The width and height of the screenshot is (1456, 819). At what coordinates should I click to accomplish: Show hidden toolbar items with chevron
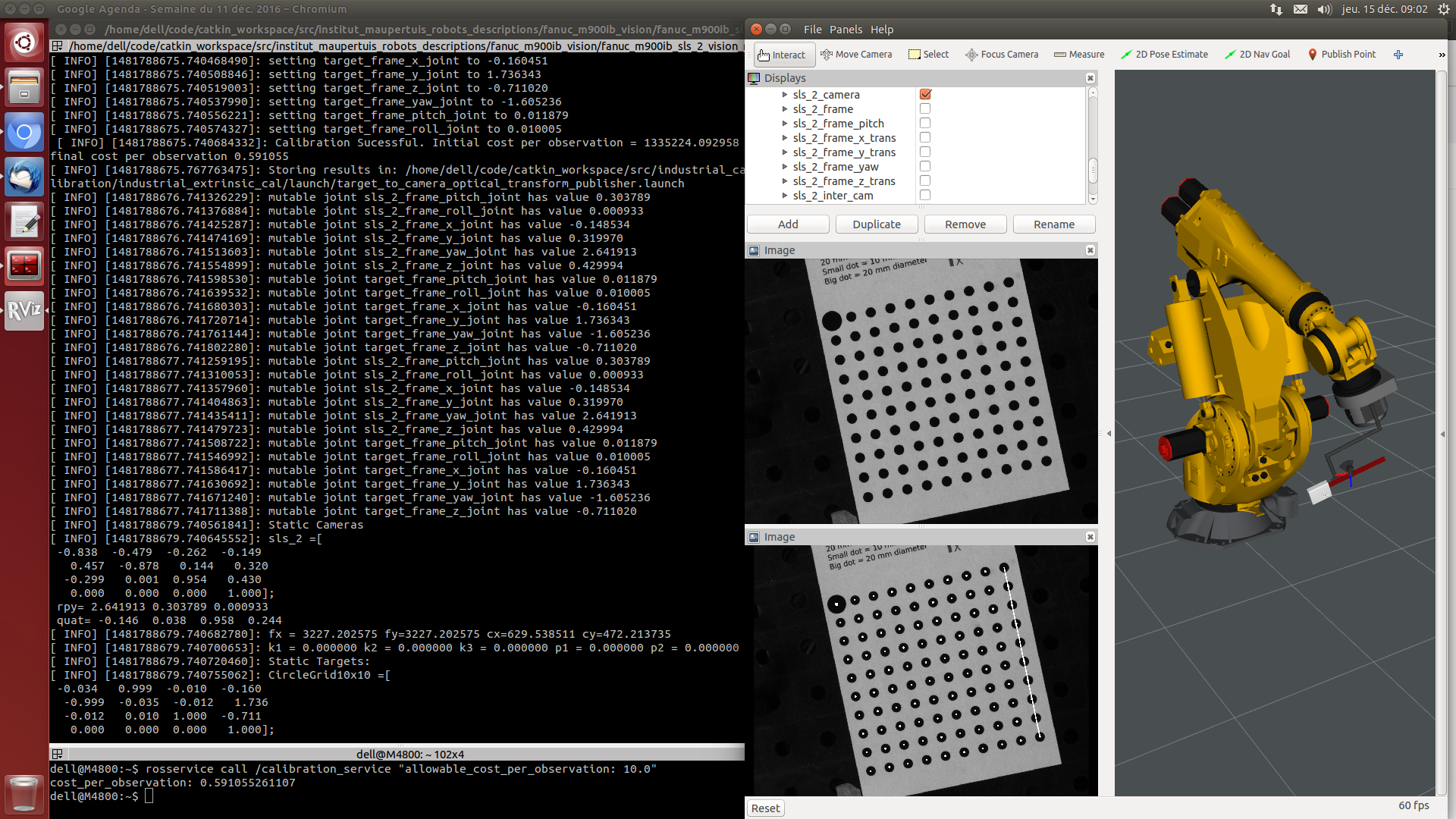pyautogui.click(x=1441, y=55)
